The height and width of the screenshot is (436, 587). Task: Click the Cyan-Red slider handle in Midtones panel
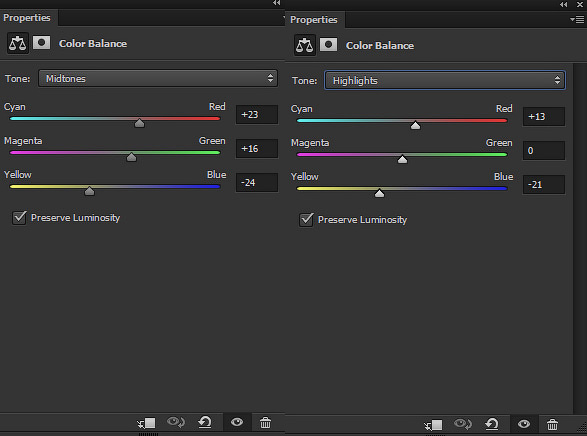pos(139,123)
